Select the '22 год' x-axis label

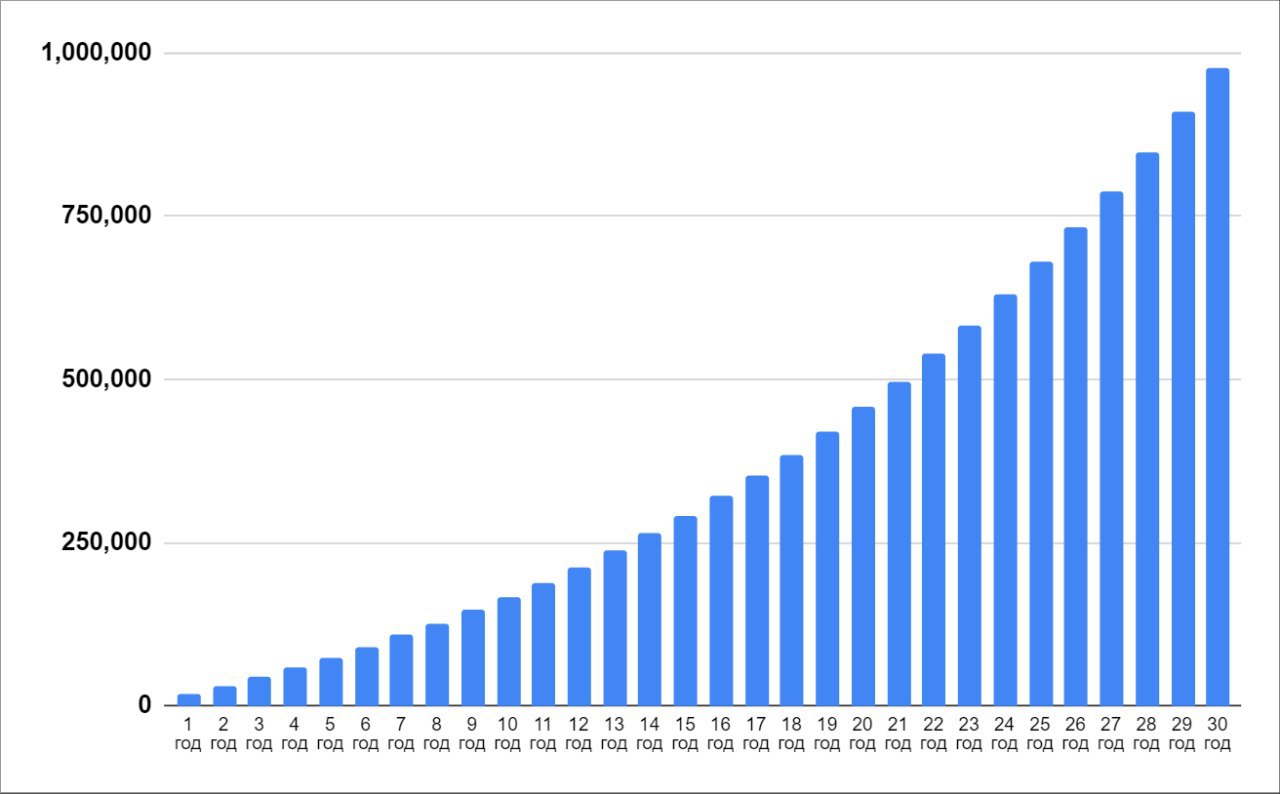[x=933, y=733]
